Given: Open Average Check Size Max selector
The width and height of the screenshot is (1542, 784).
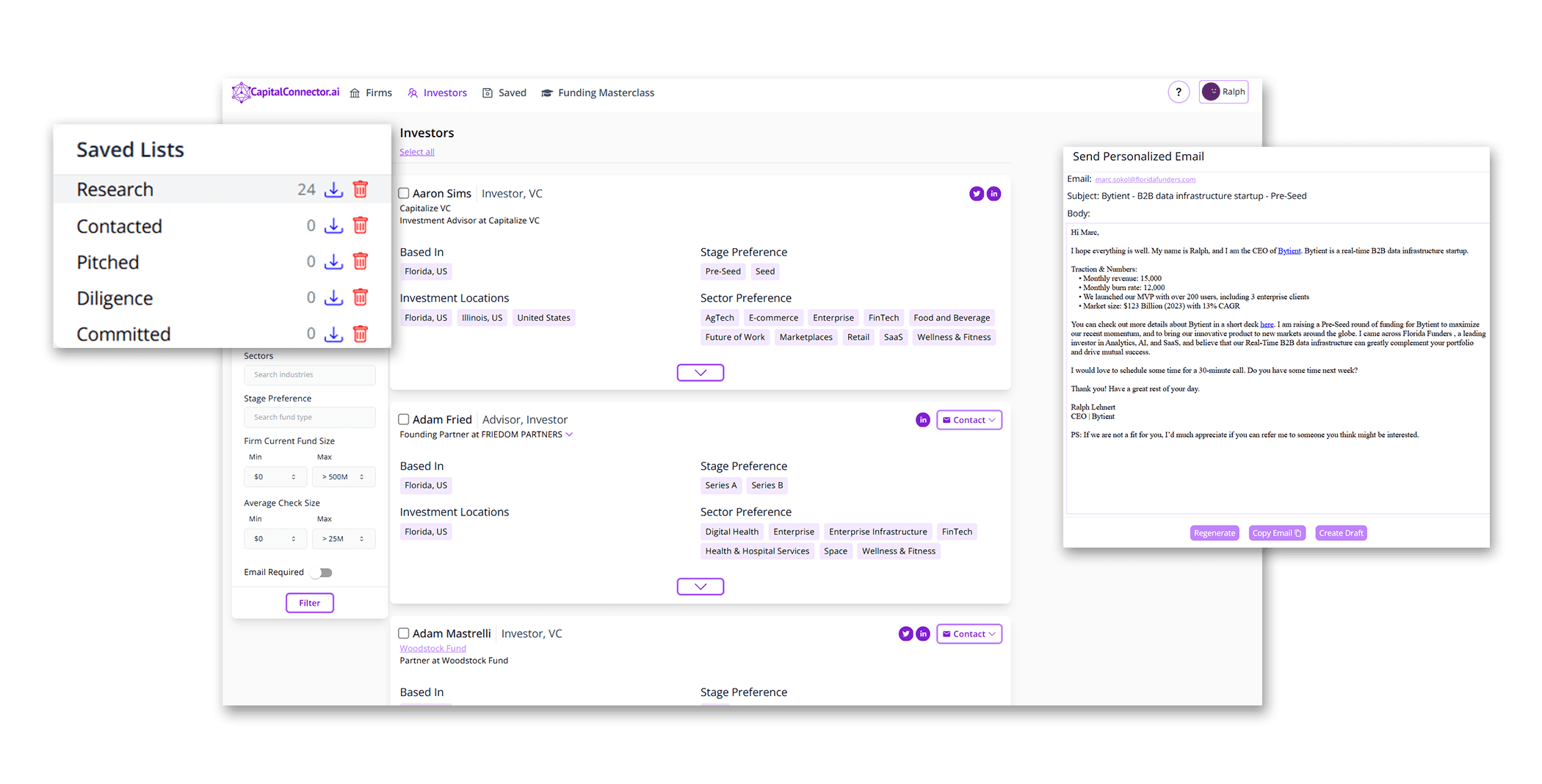Looking at the screenshot, I should click(x=344, y=539).
